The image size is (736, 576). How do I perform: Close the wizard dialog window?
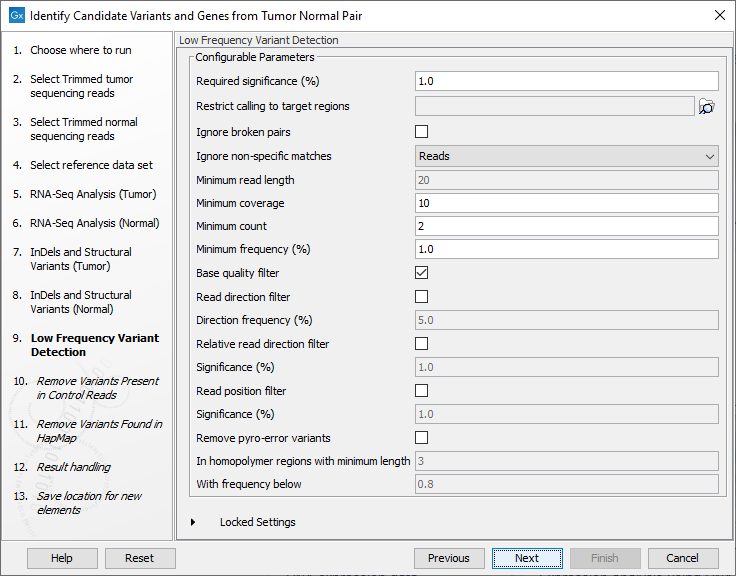pos(719,15)
